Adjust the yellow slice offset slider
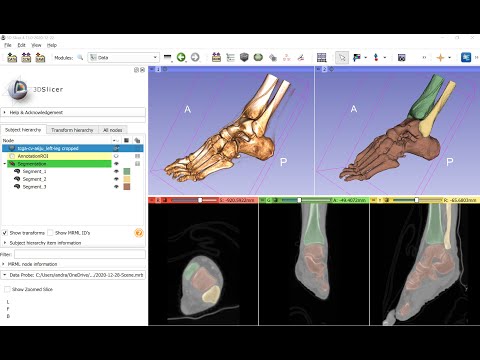This screenshot has height=360, width=480. (417, 200)
